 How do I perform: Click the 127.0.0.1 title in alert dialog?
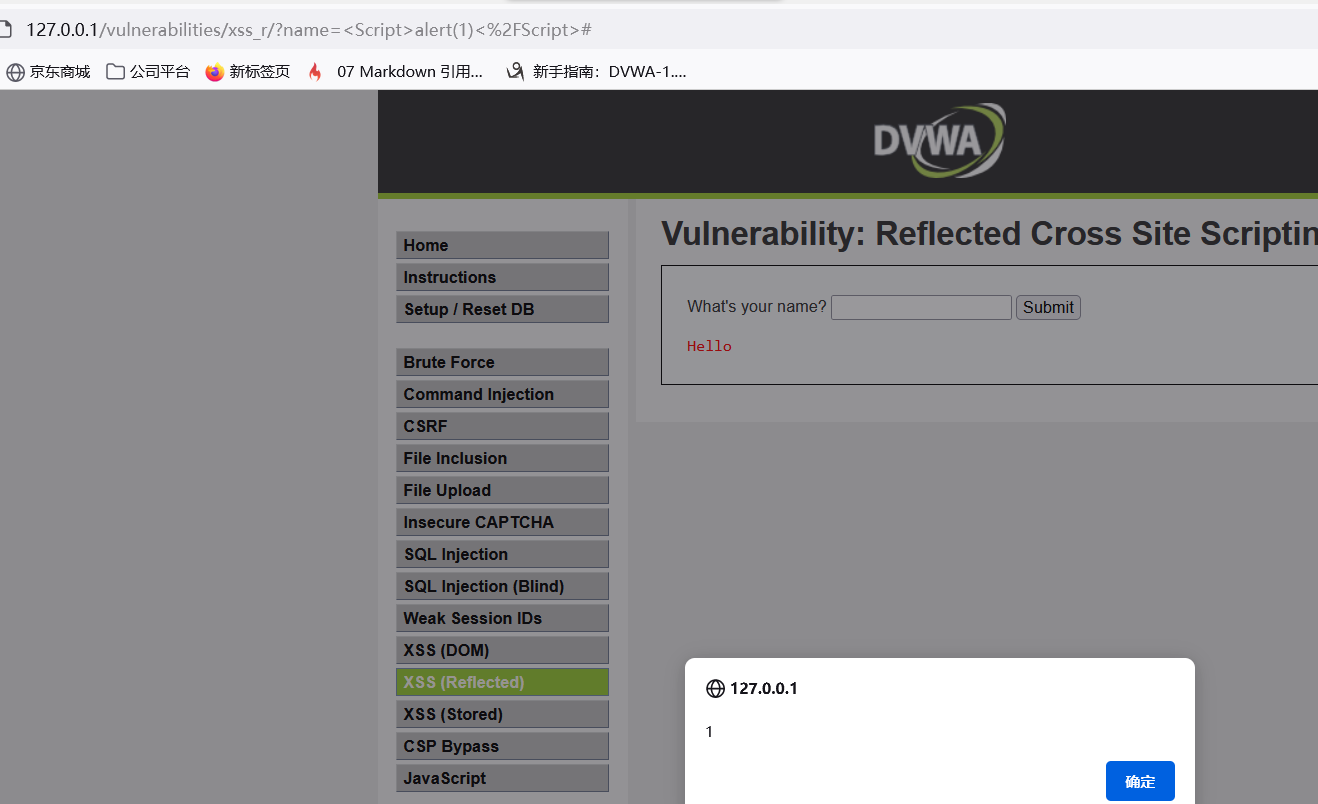pos(764,688)
